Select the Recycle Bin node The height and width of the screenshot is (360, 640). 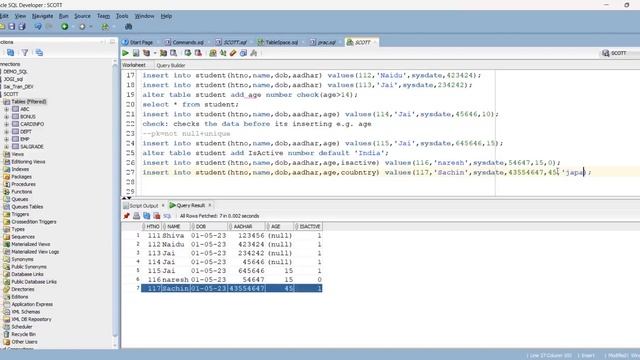[x=20, y=334]
